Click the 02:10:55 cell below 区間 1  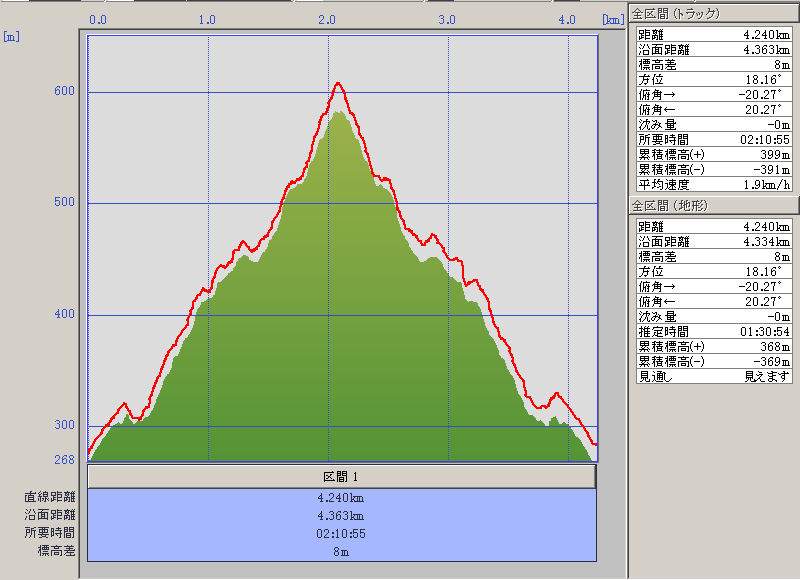[341, 533]
